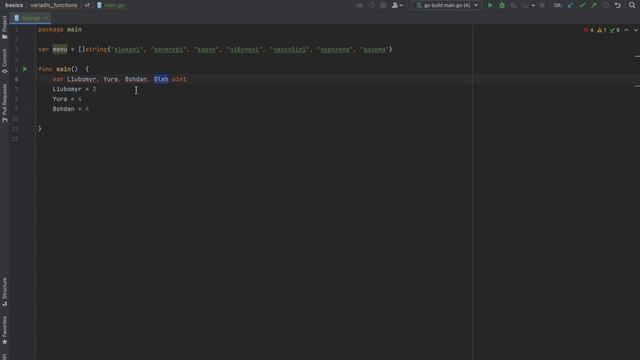640x360 pixels.
Task: Click the Git update project arrow
Action: [x=571, y=5]
